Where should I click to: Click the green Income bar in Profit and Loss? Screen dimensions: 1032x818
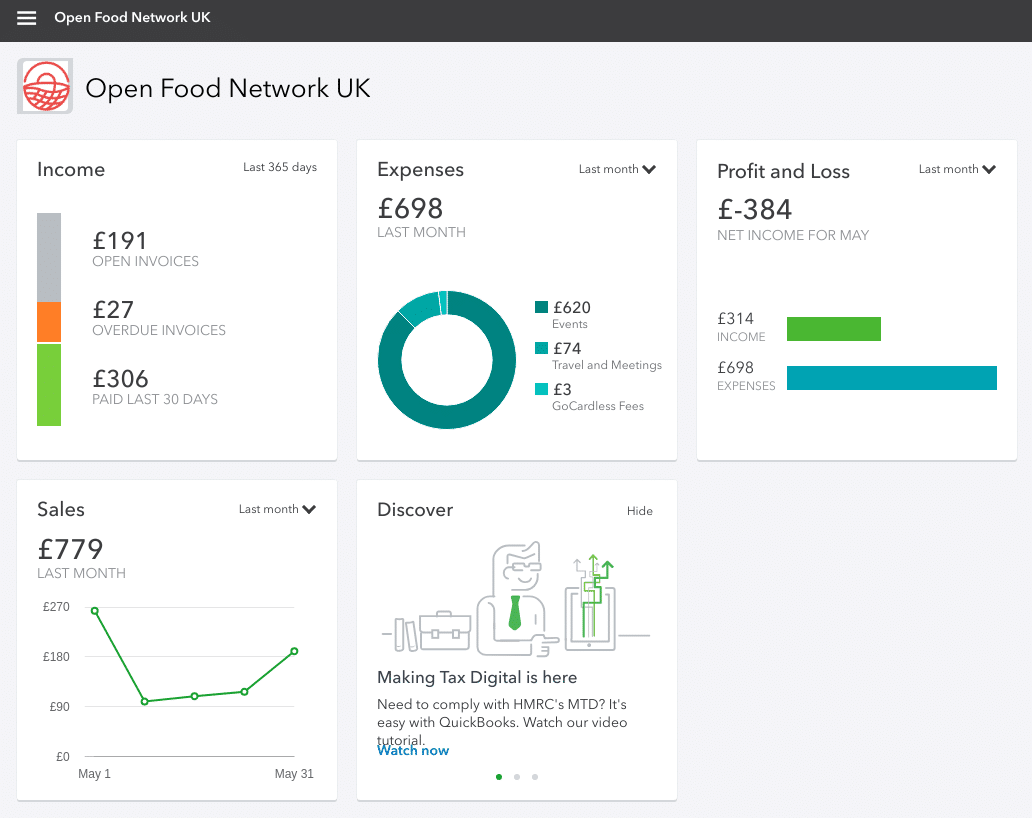click(834, 328)
